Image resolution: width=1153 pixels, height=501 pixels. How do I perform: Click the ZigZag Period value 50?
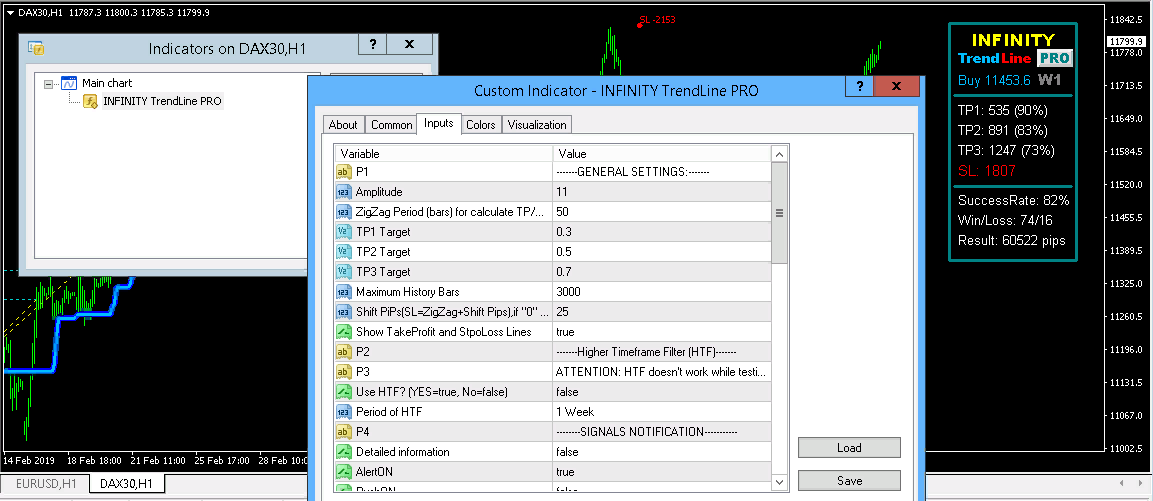coord(662,212)
